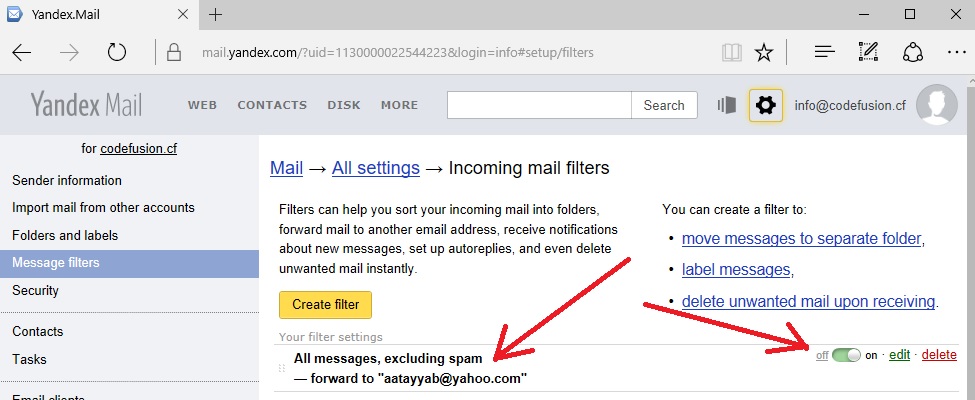Screen dimensions: 975x400
Task: Select Message filters in sidebar
Action: pos(129,263)
